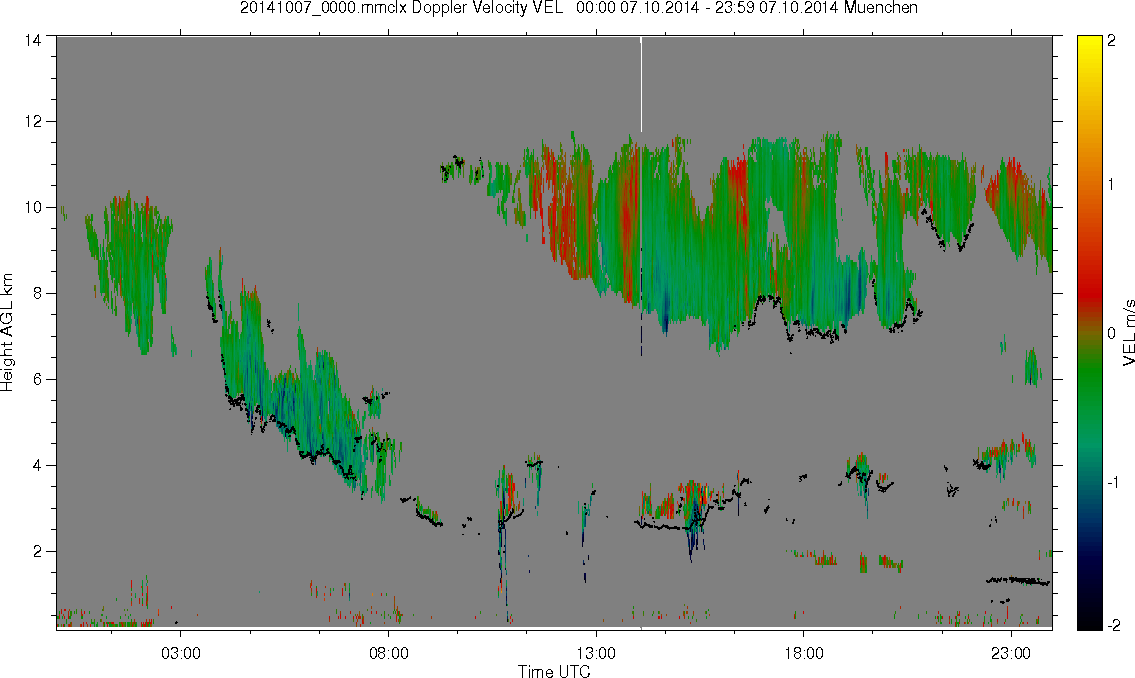1135x678 pixels.
Task: Click the '18:00' time axis label
Action: click(x=804, y=653)
